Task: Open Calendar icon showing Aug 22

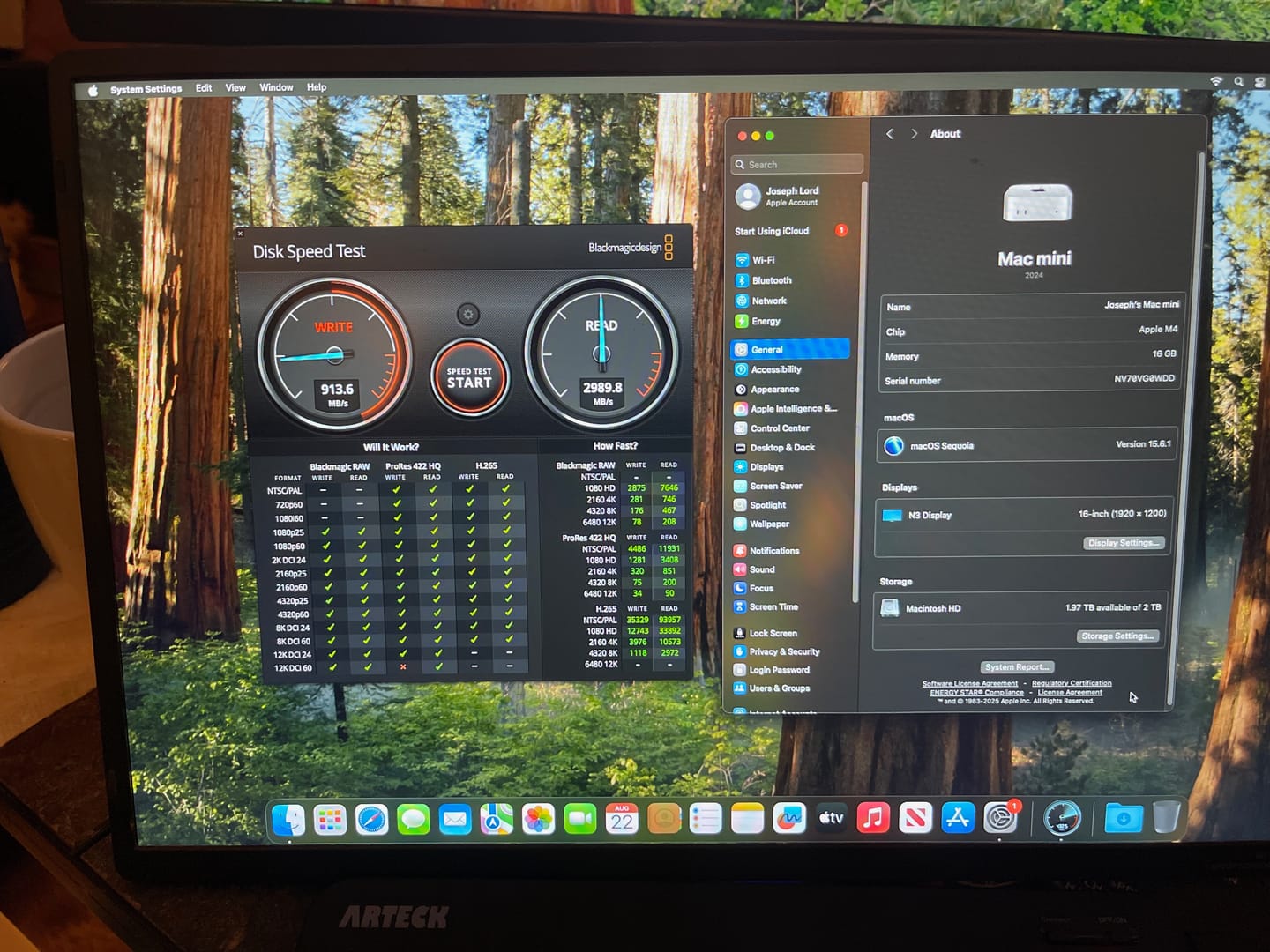Action: click(622, 820)
